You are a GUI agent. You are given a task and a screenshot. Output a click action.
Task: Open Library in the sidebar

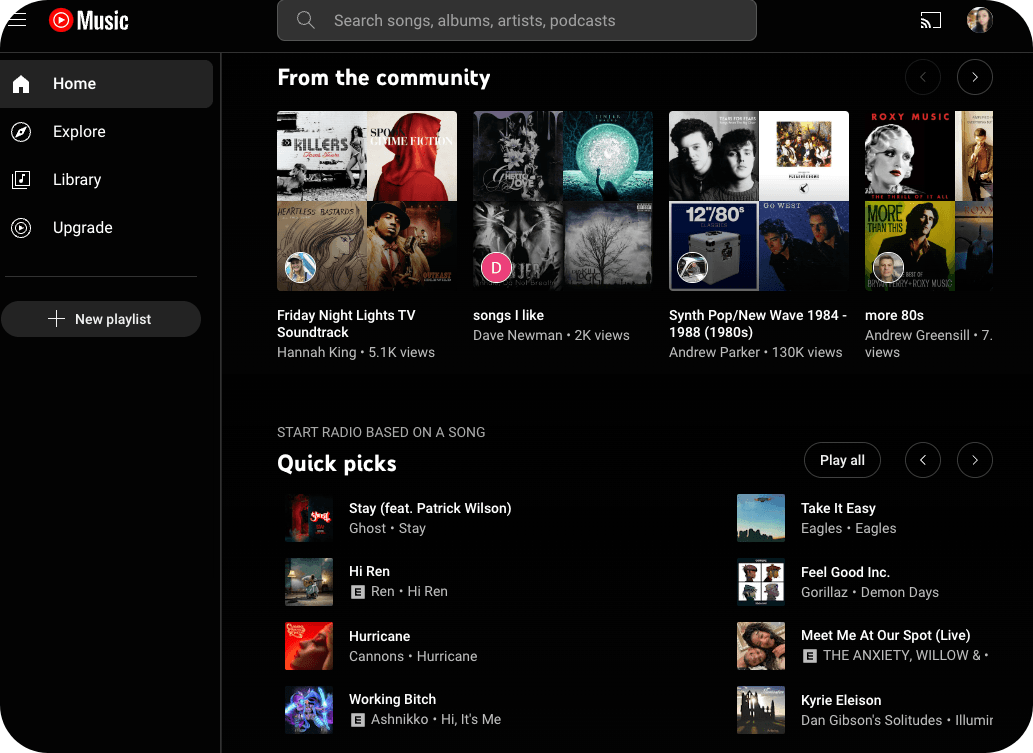pyautogui.click(x=106, y=179)
